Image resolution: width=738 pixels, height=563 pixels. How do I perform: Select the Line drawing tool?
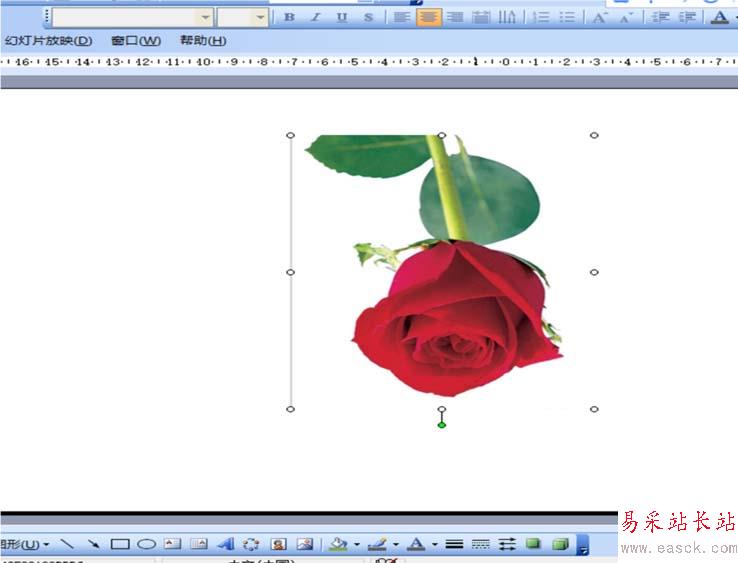pyautogui.click(x=67, y=545)
